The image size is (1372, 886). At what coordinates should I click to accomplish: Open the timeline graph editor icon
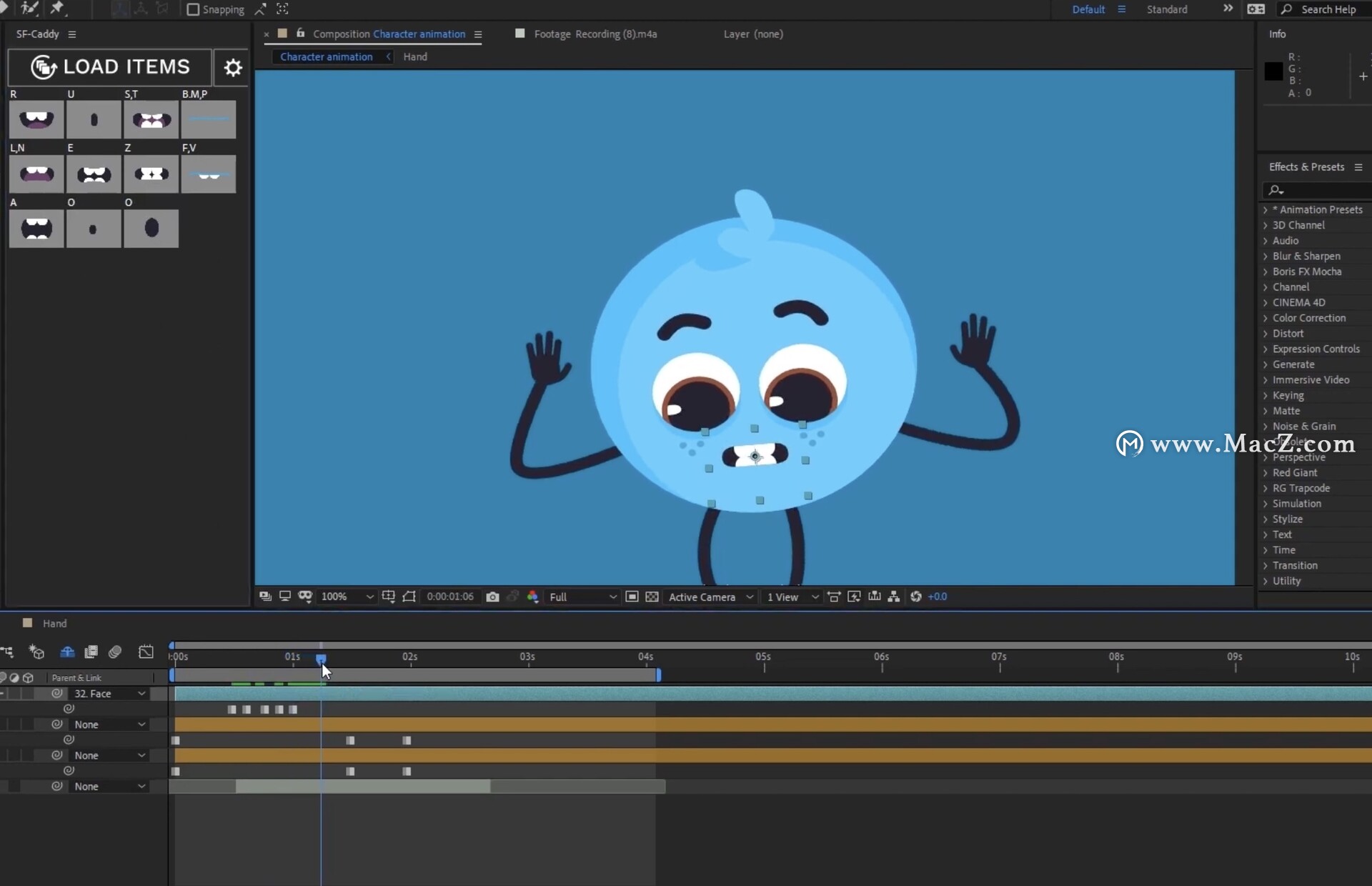146,652
